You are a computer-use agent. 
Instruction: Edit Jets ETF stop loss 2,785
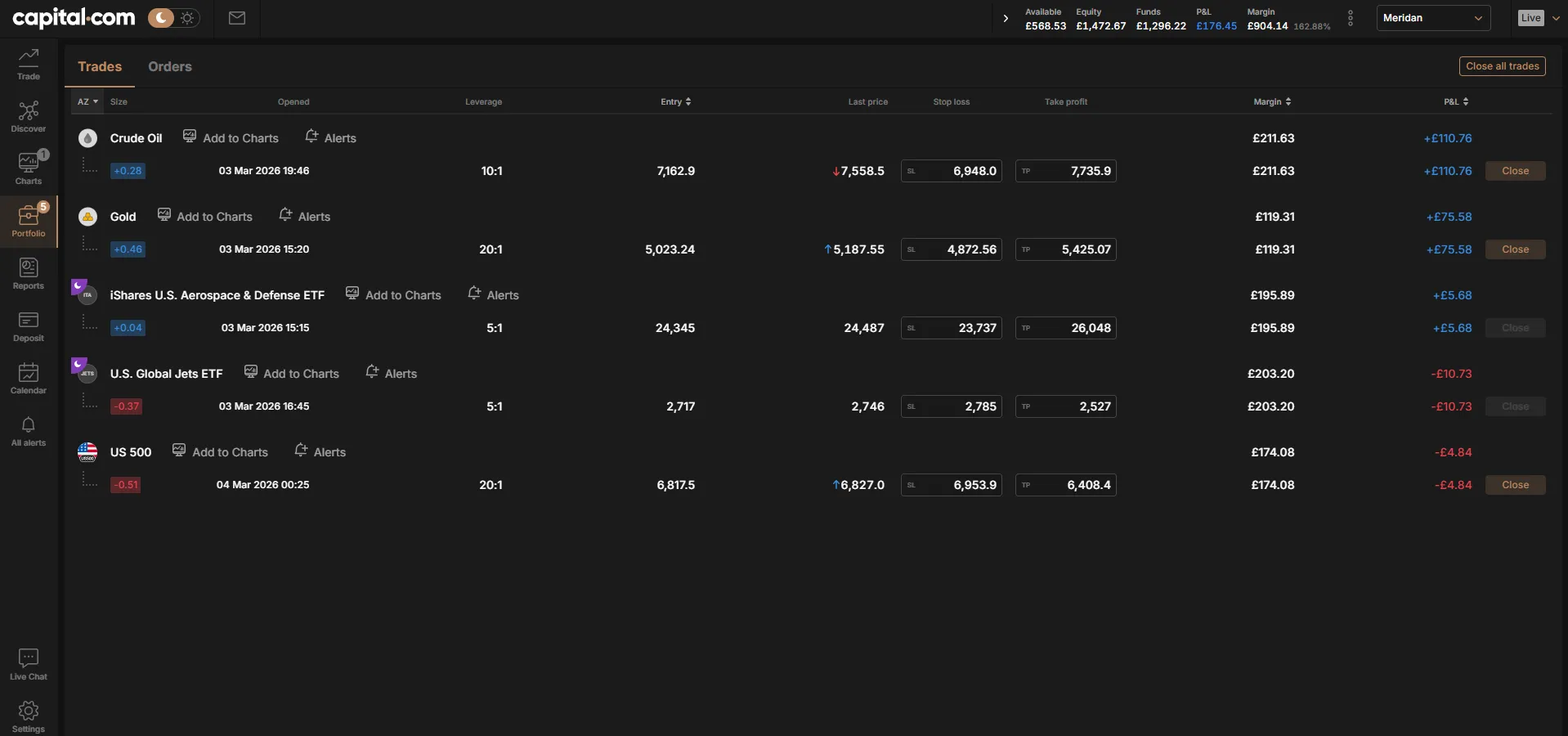(x=952, y=406)
